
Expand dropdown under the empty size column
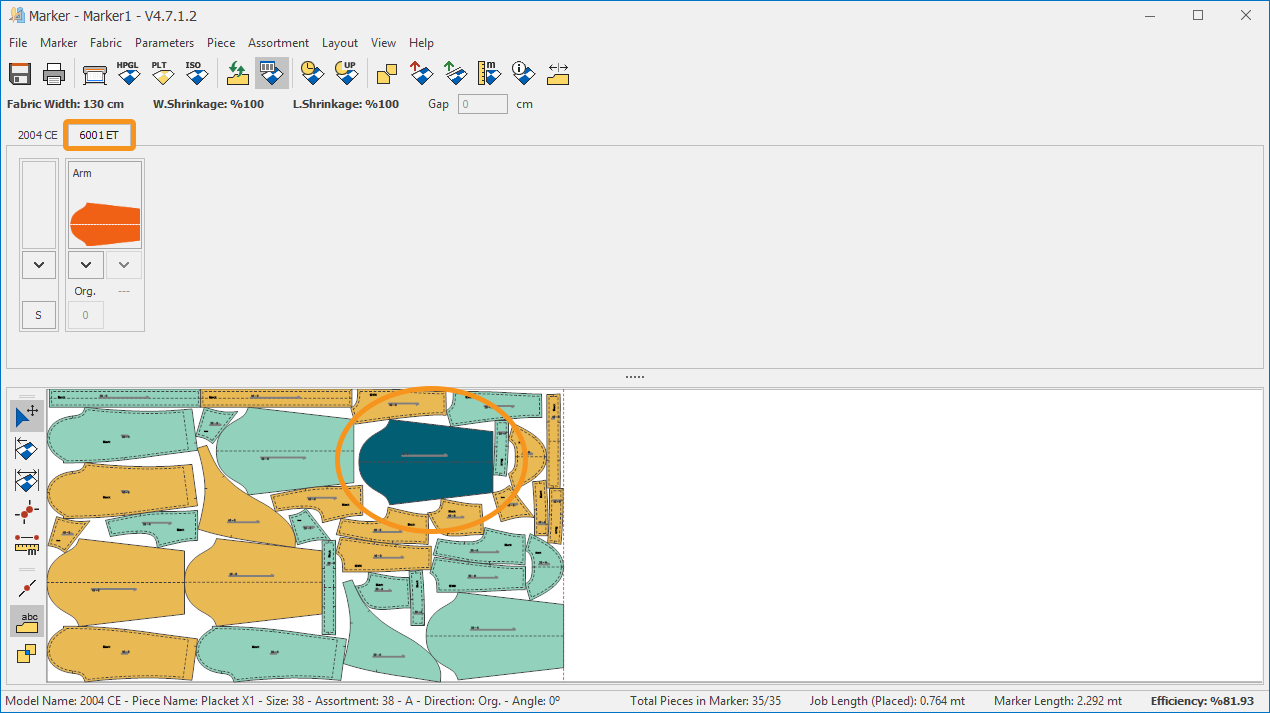tap(39, 265)
